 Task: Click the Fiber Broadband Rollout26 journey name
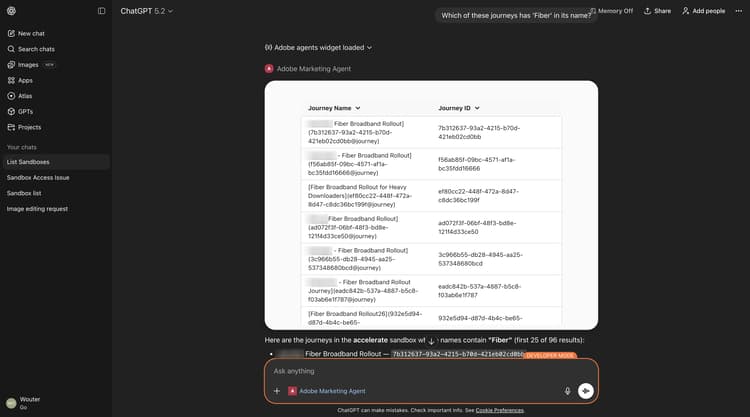click(x=365, y=318)
